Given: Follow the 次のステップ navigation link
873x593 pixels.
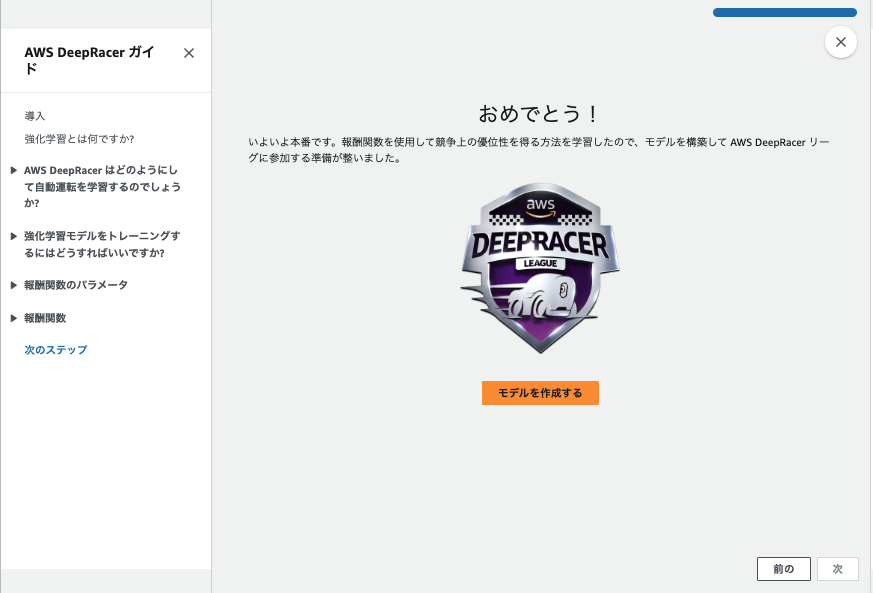Looking at the screenshot, I should pyautogui.click(x=56, y=350).
